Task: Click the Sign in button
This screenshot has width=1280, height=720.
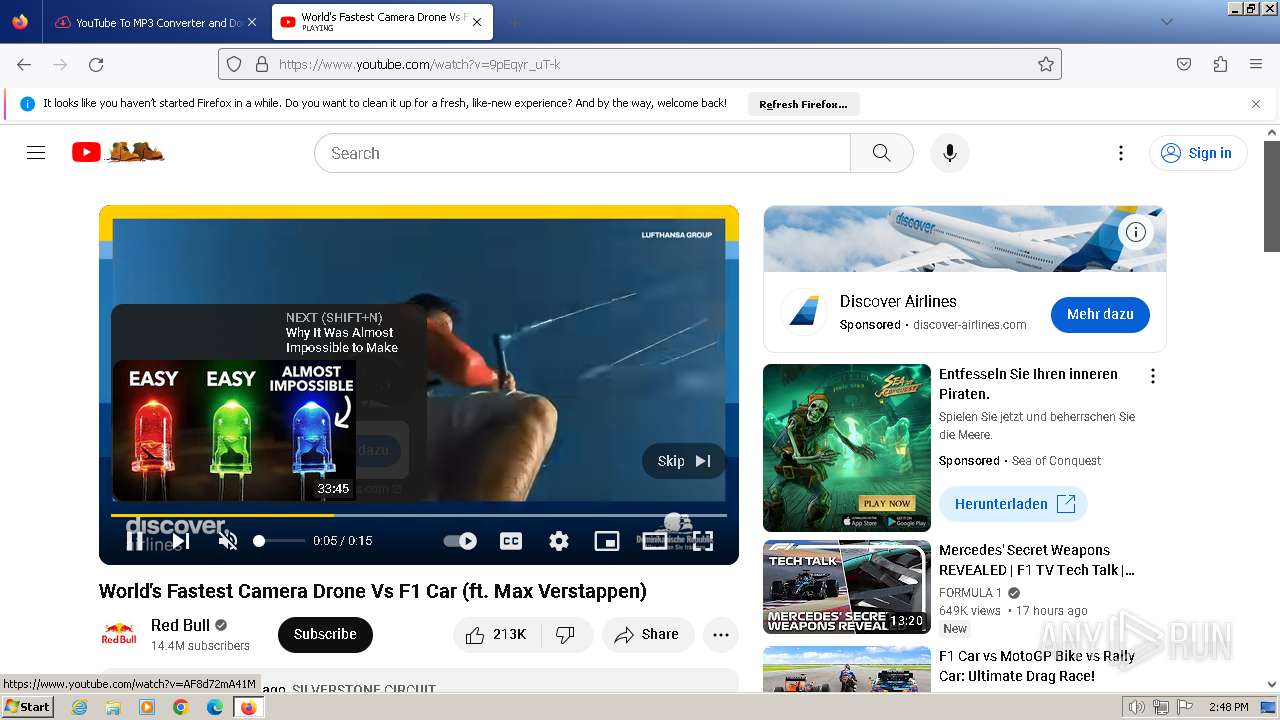Action: click(1197, 153)
